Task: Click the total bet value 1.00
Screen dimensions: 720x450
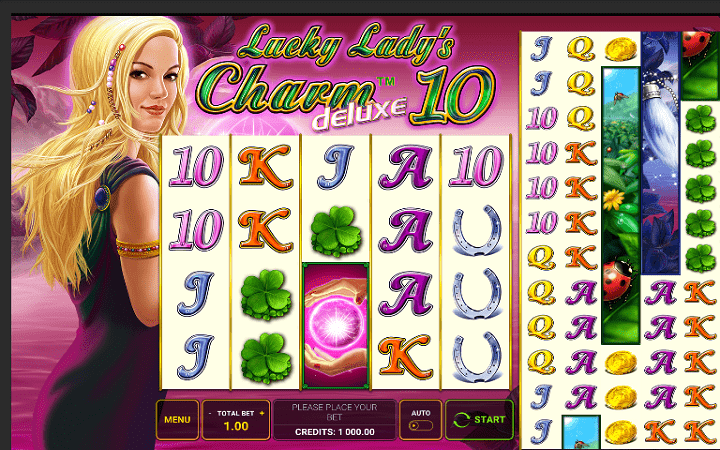Action: (236, 426)
